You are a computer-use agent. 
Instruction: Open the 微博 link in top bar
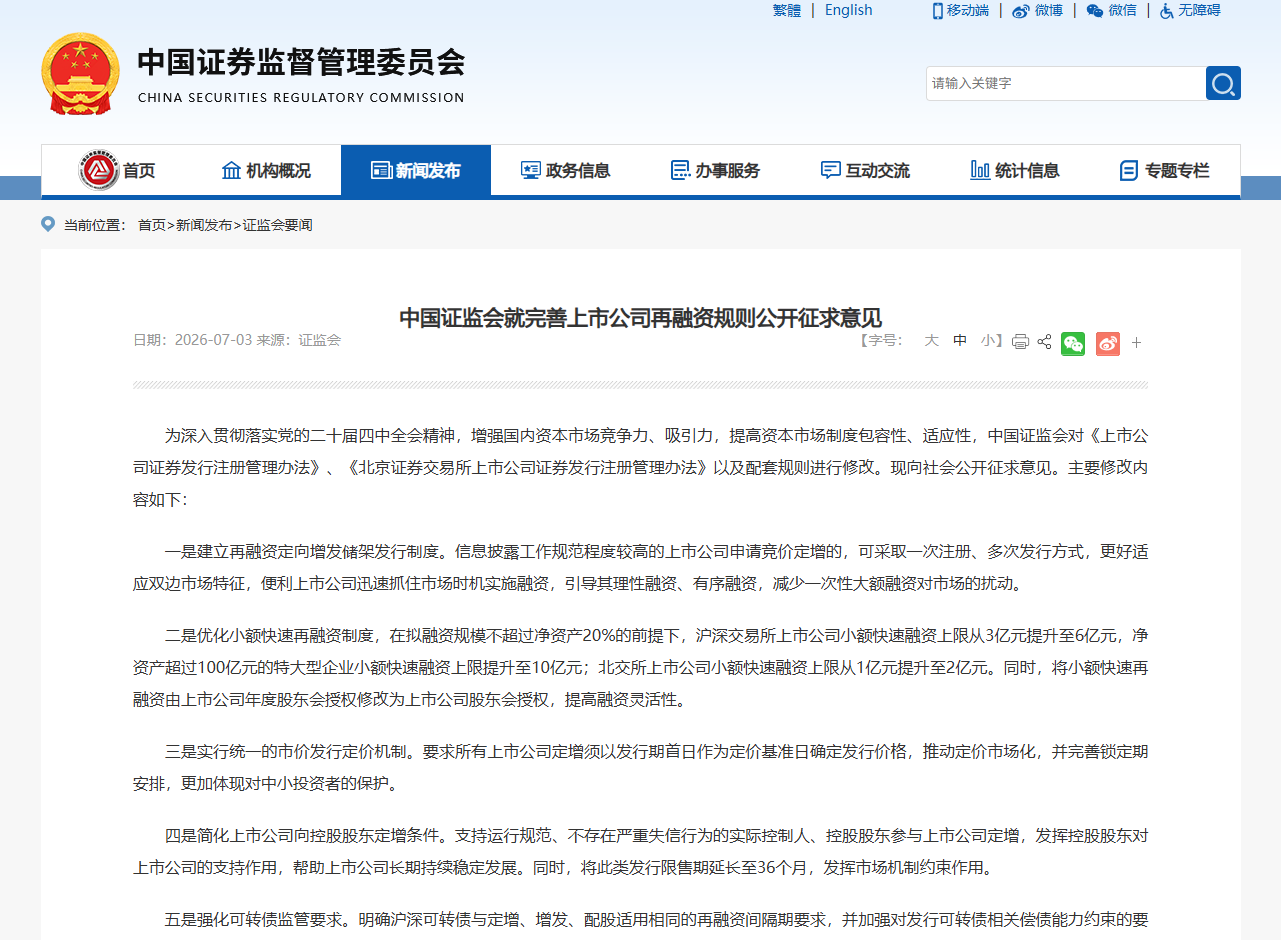point(1048,10)
